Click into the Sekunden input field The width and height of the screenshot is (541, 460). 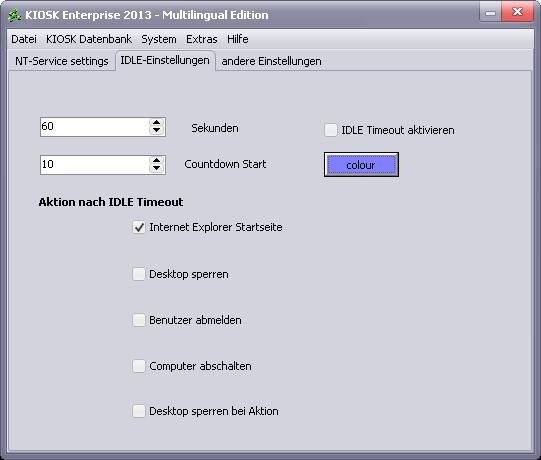pos(95,127)
